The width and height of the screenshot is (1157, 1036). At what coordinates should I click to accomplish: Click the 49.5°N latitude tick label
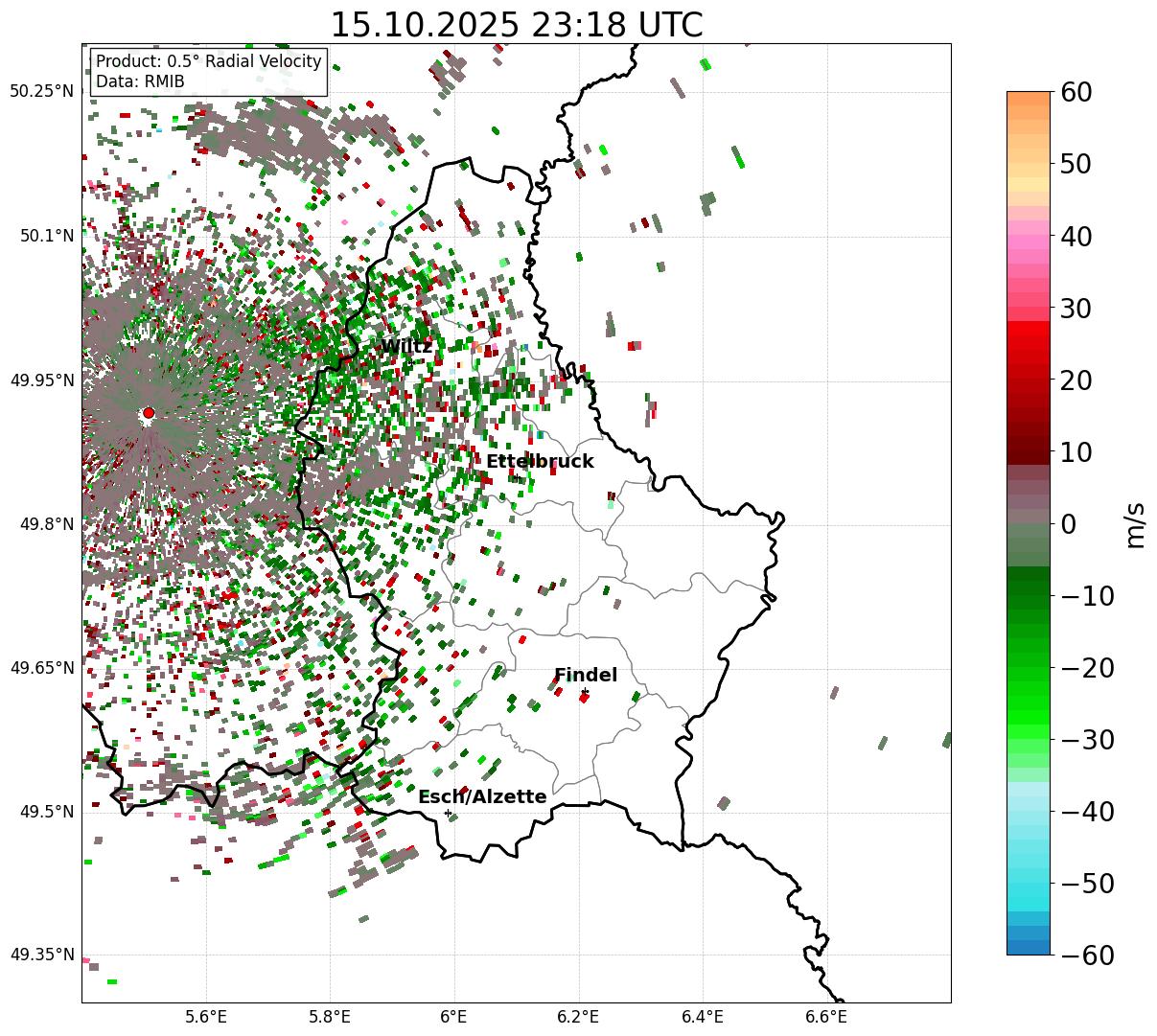tap(46, 812)
